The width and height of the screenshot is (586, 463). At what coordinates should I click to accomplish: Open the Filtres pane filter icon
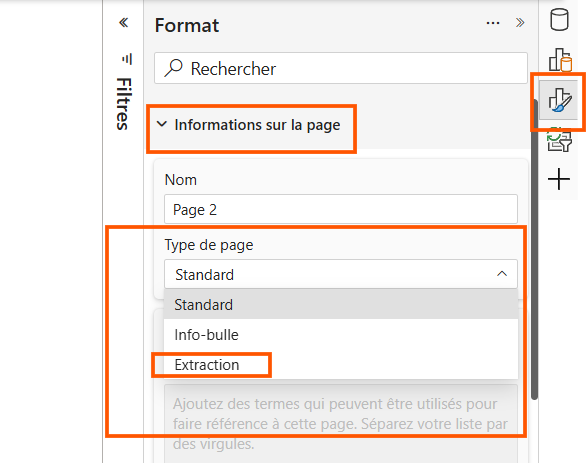[127, 59]
